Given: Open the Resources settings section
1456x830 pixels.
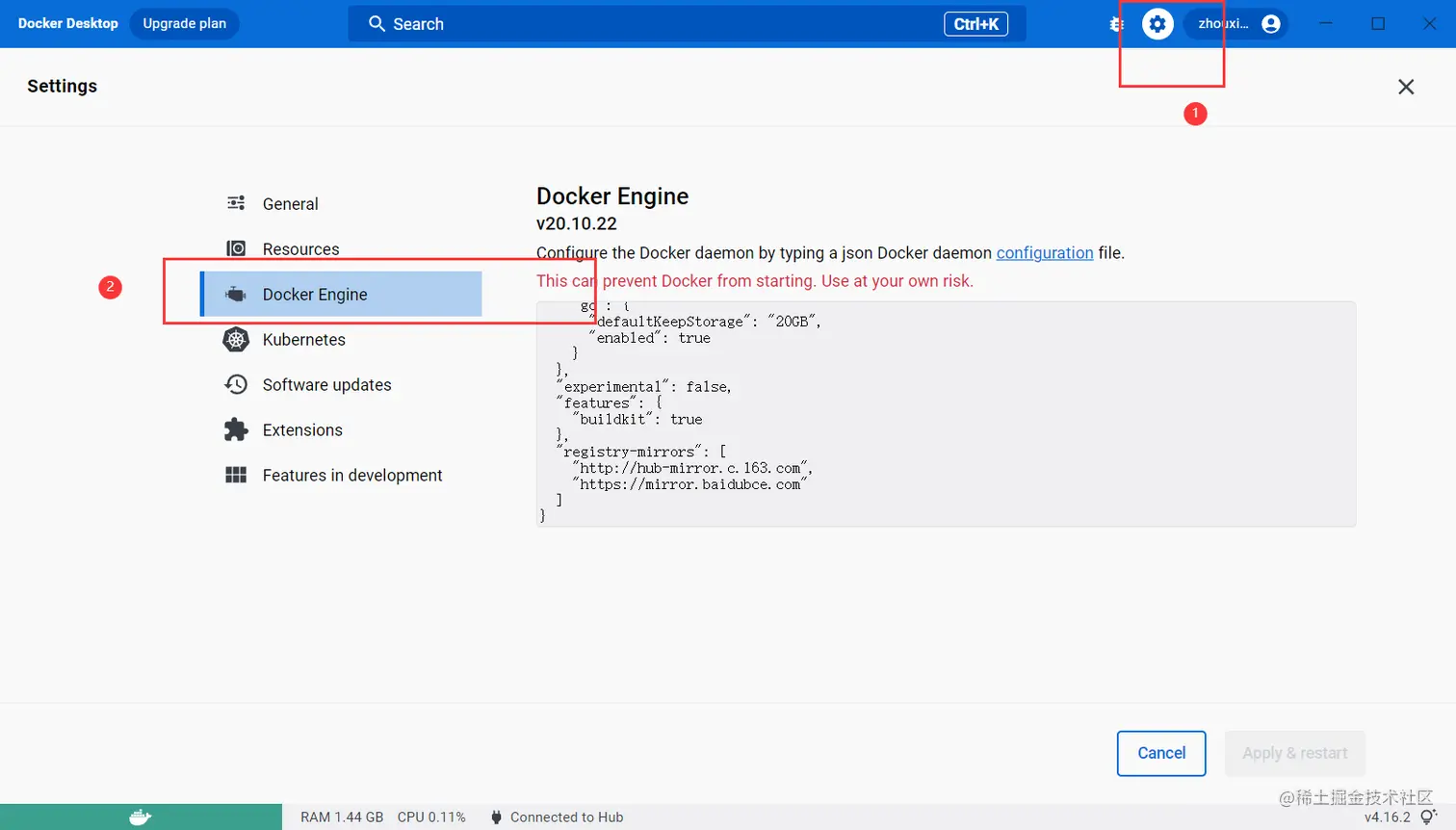Looking at the screenshot, I should pos(341,248).
